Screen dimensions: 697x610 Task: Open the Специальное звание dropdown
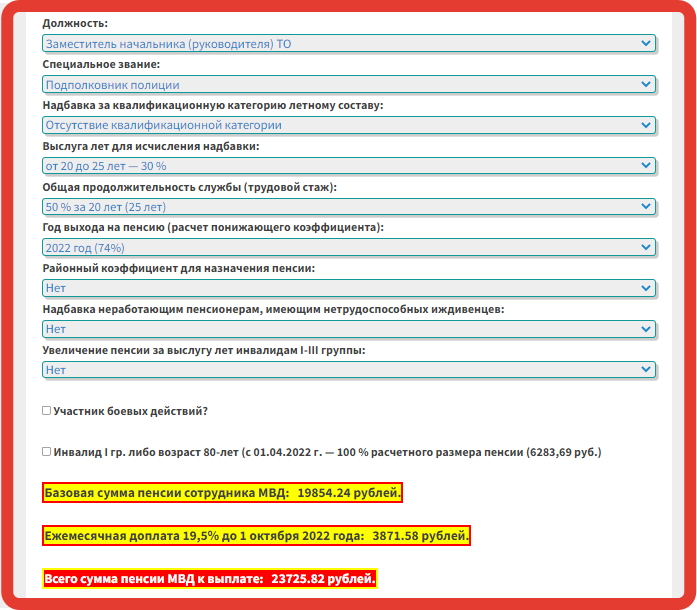pyautogui.click(x=349, y=84)
